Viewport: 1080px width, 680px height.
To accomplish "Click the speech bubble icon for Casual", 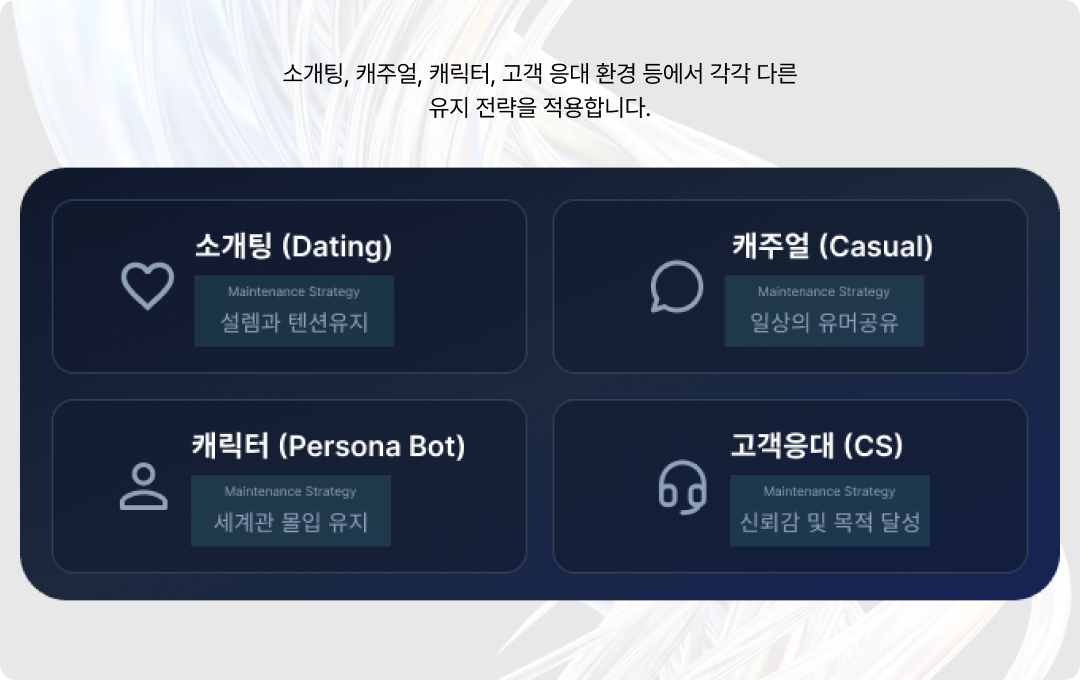I will pos(676,287).
